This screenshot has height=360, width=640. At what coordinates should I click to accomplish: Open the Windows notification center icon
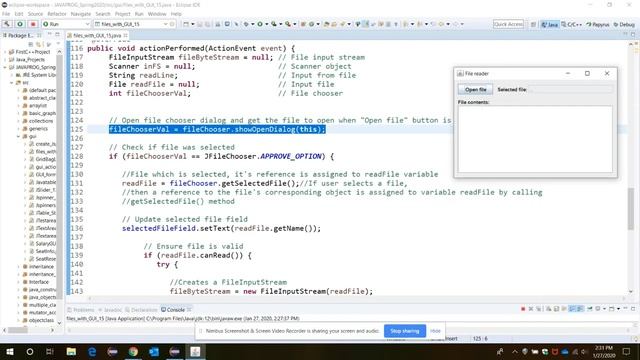point(627,351)
